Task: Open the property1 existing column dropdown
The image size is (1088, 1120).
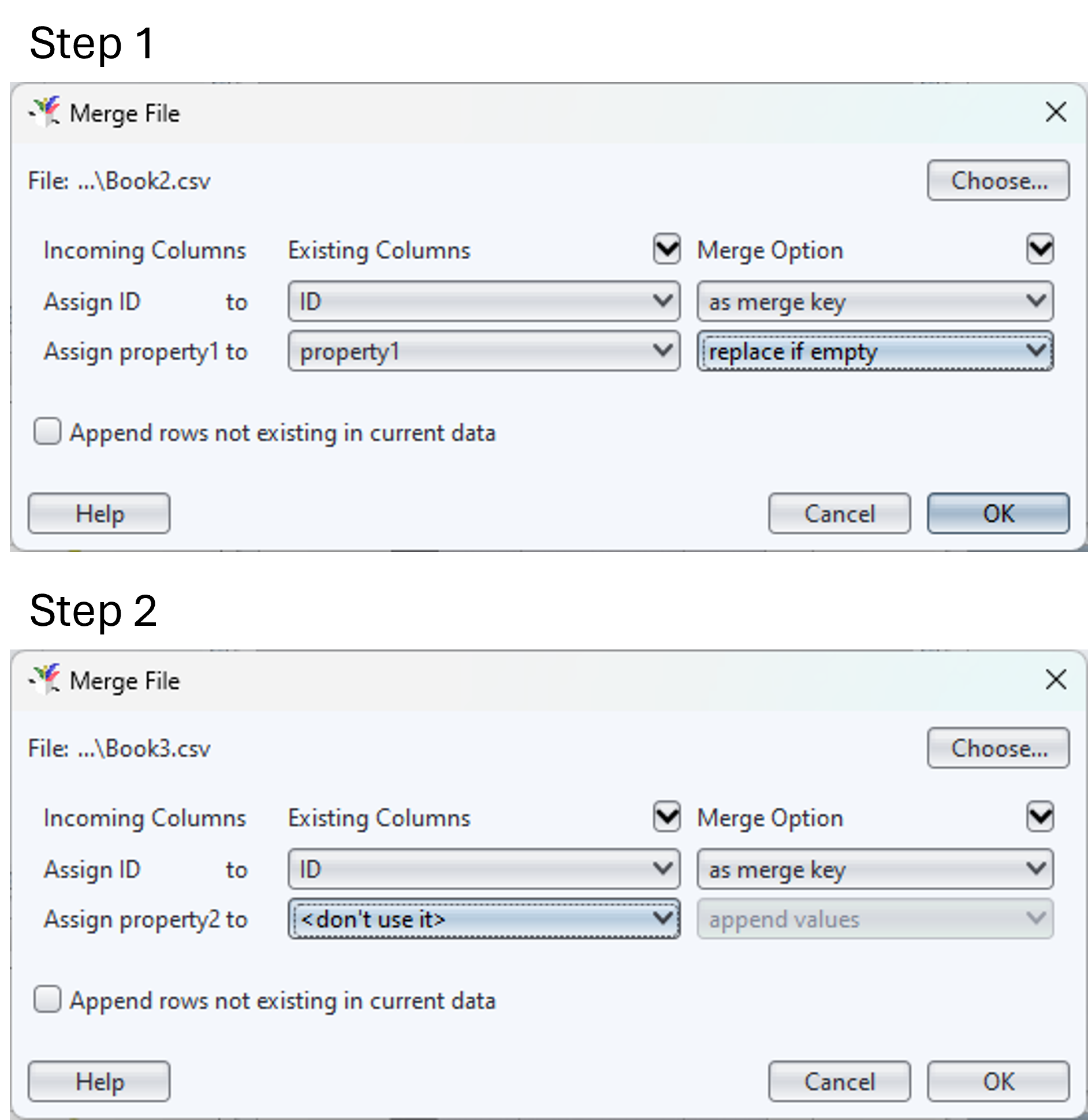Action: pos(483,351)
